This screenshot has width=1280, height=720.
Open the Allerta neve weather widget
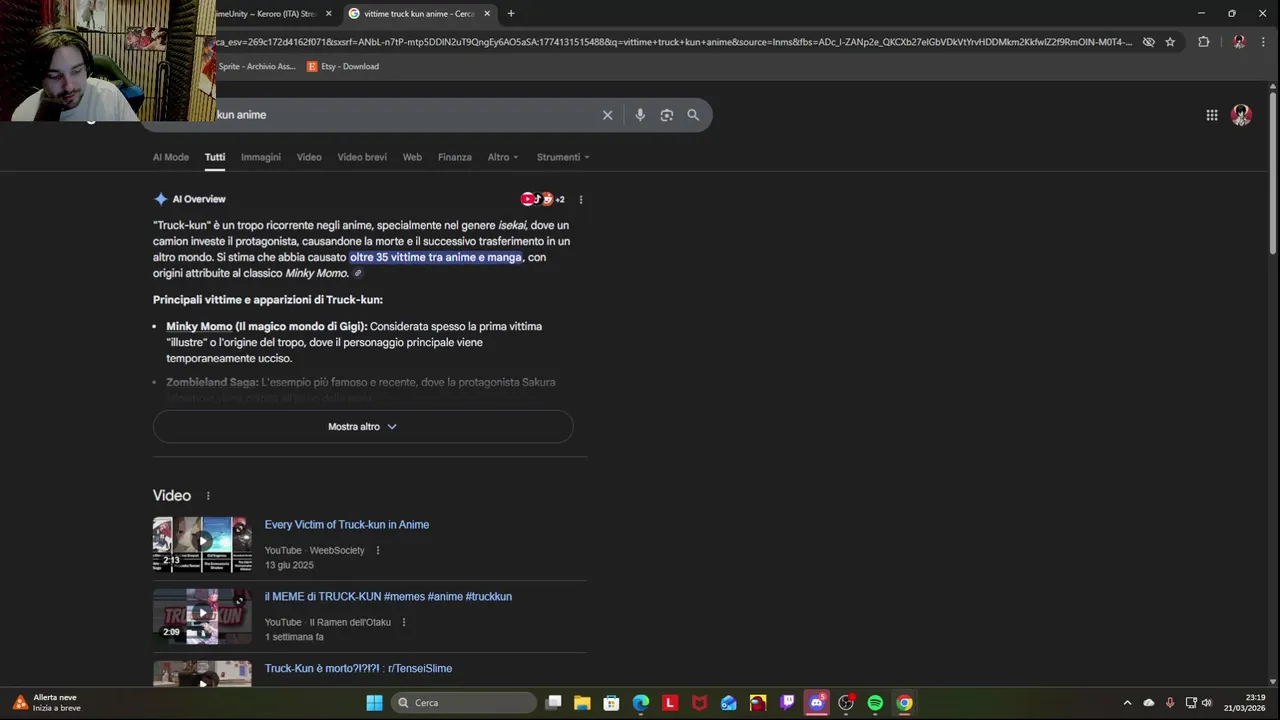[47, 703]
